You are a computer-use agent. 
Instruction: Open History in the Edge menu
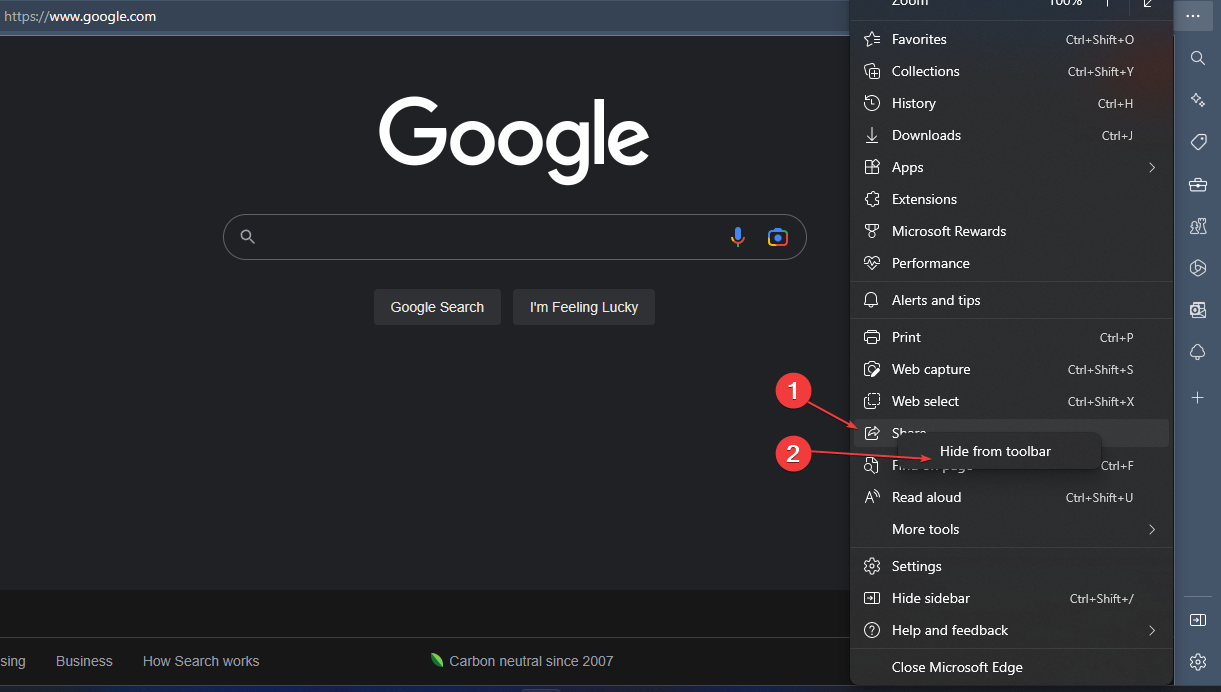point(1010,103)
